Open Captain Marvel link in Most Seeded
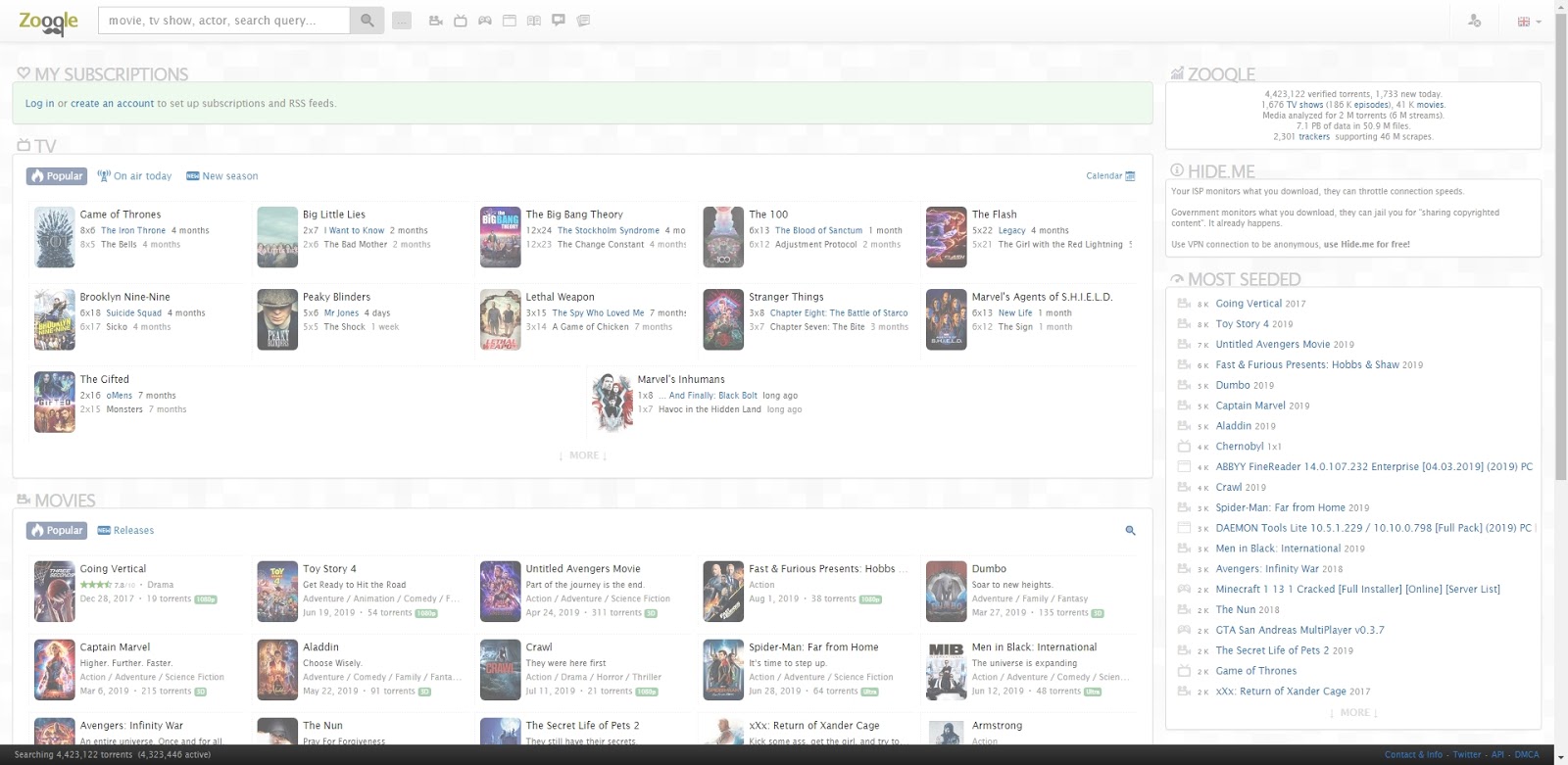 (1250, 406)
